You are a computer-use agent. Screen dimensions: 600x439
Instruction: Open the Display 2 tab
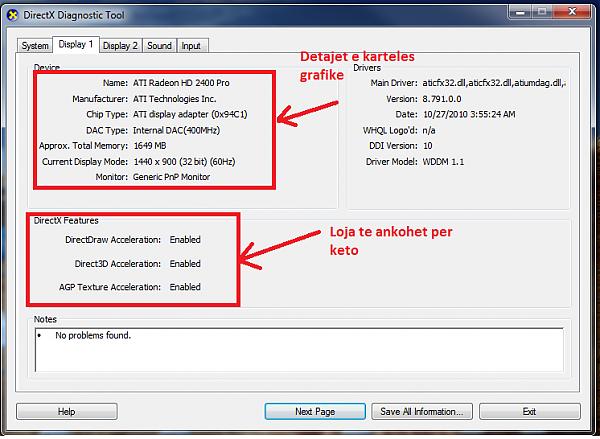pos(120,46)
